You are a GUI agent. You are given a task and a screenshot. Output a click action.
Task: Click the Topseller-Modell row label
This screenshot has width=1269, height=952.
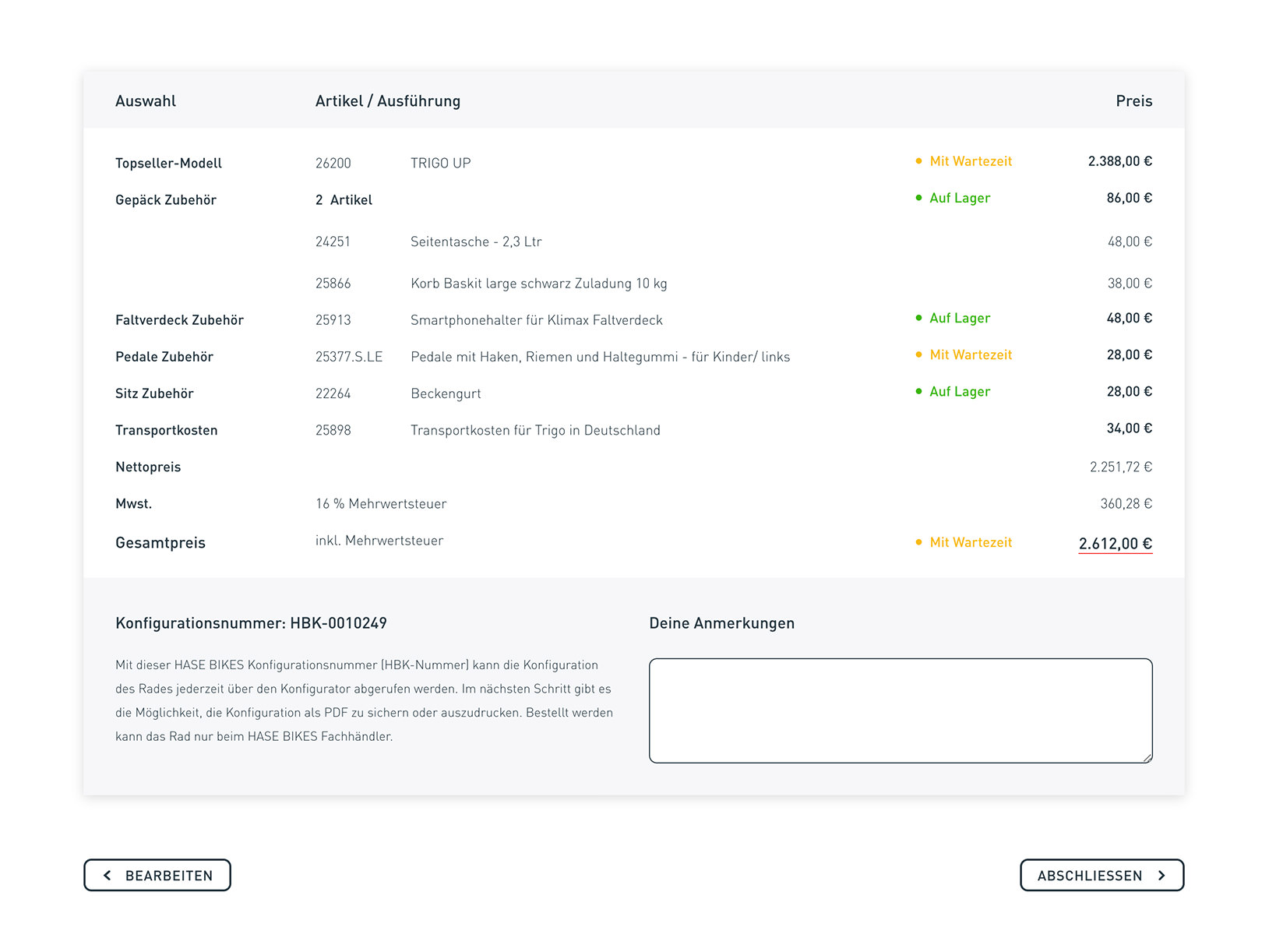point(168,163)
